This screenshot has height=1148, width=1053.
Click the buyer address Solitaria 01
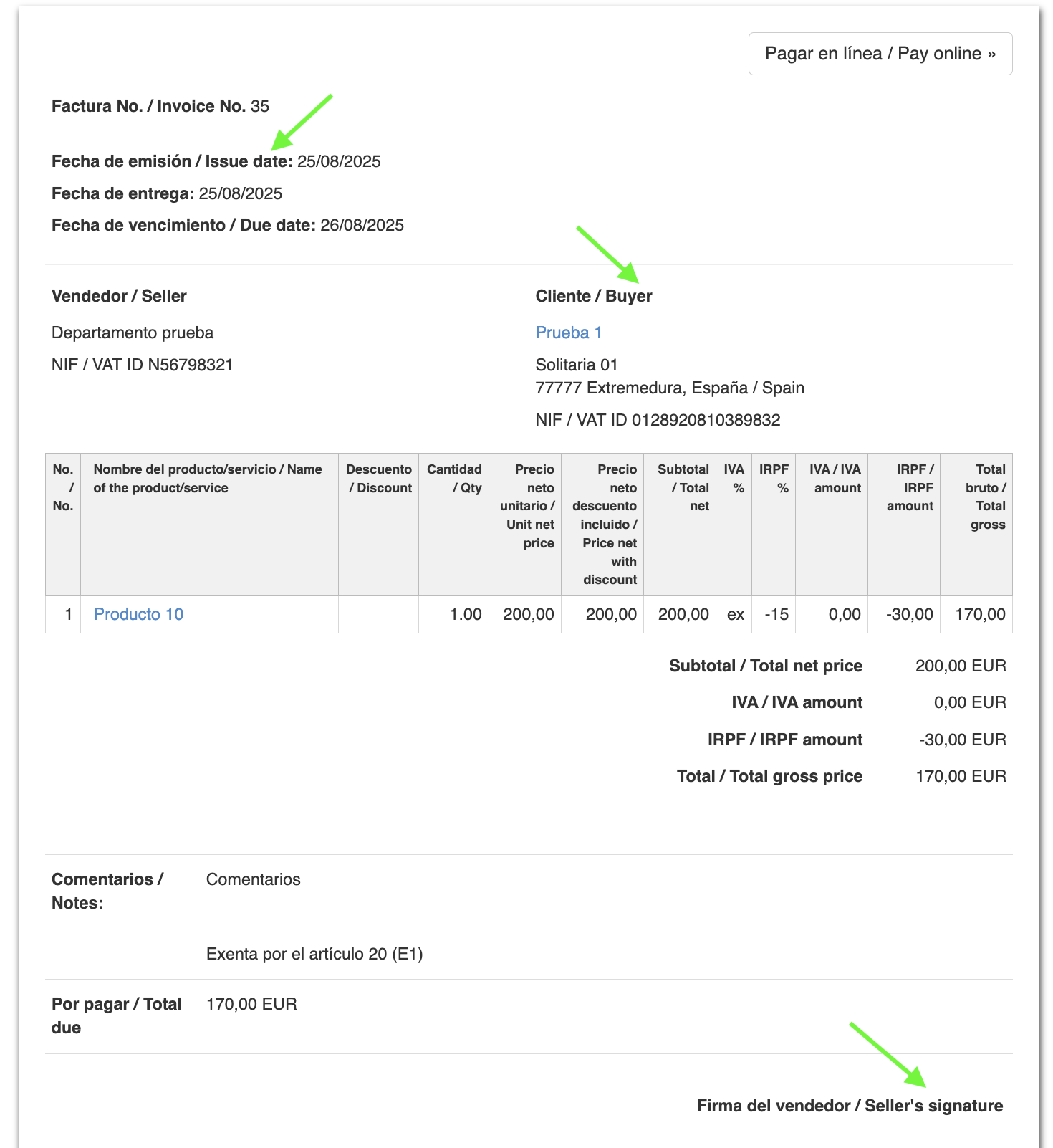coord(576,365)
